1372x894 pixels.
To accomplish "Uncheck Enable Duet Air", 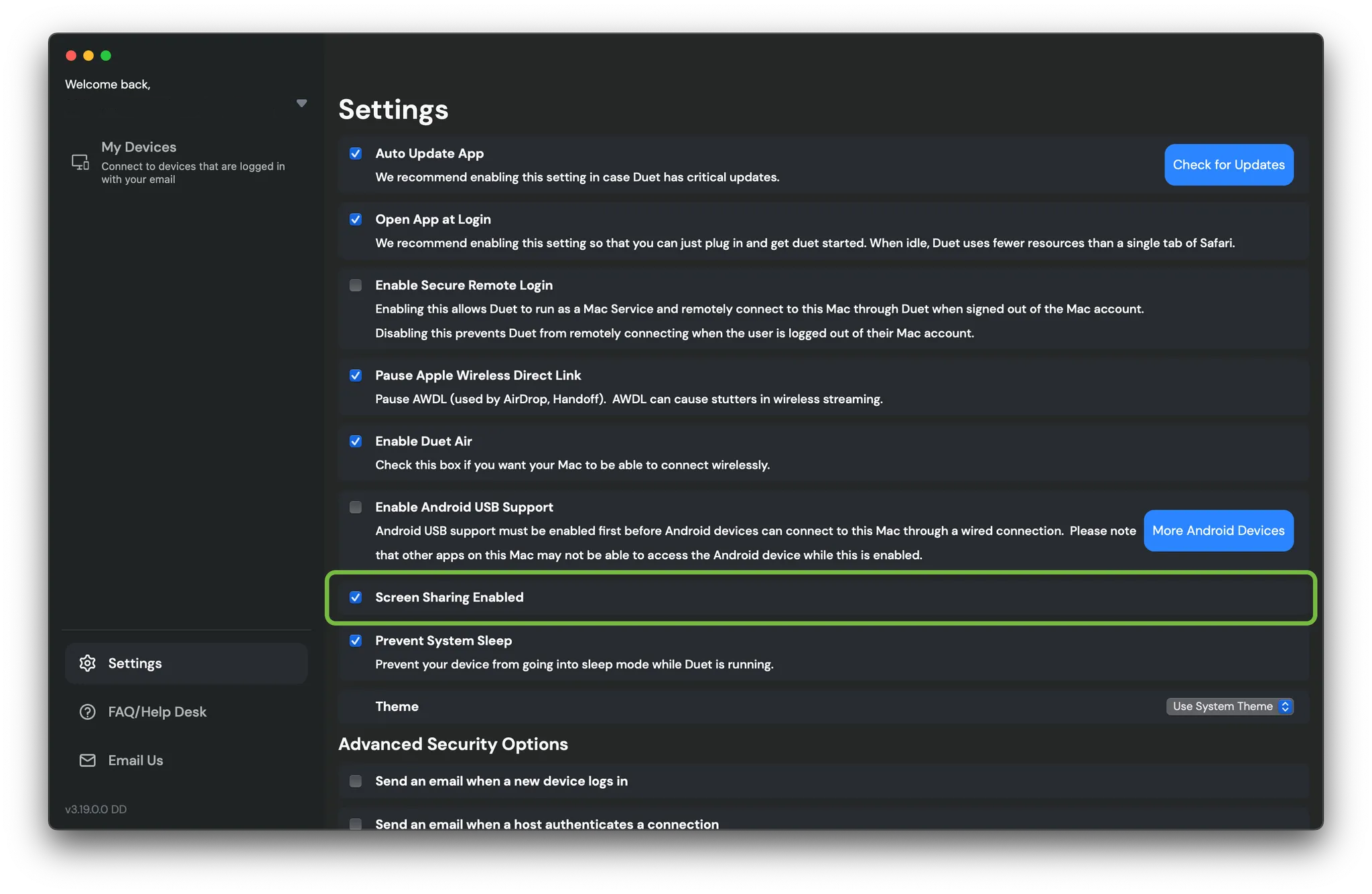I will (356, 441).
